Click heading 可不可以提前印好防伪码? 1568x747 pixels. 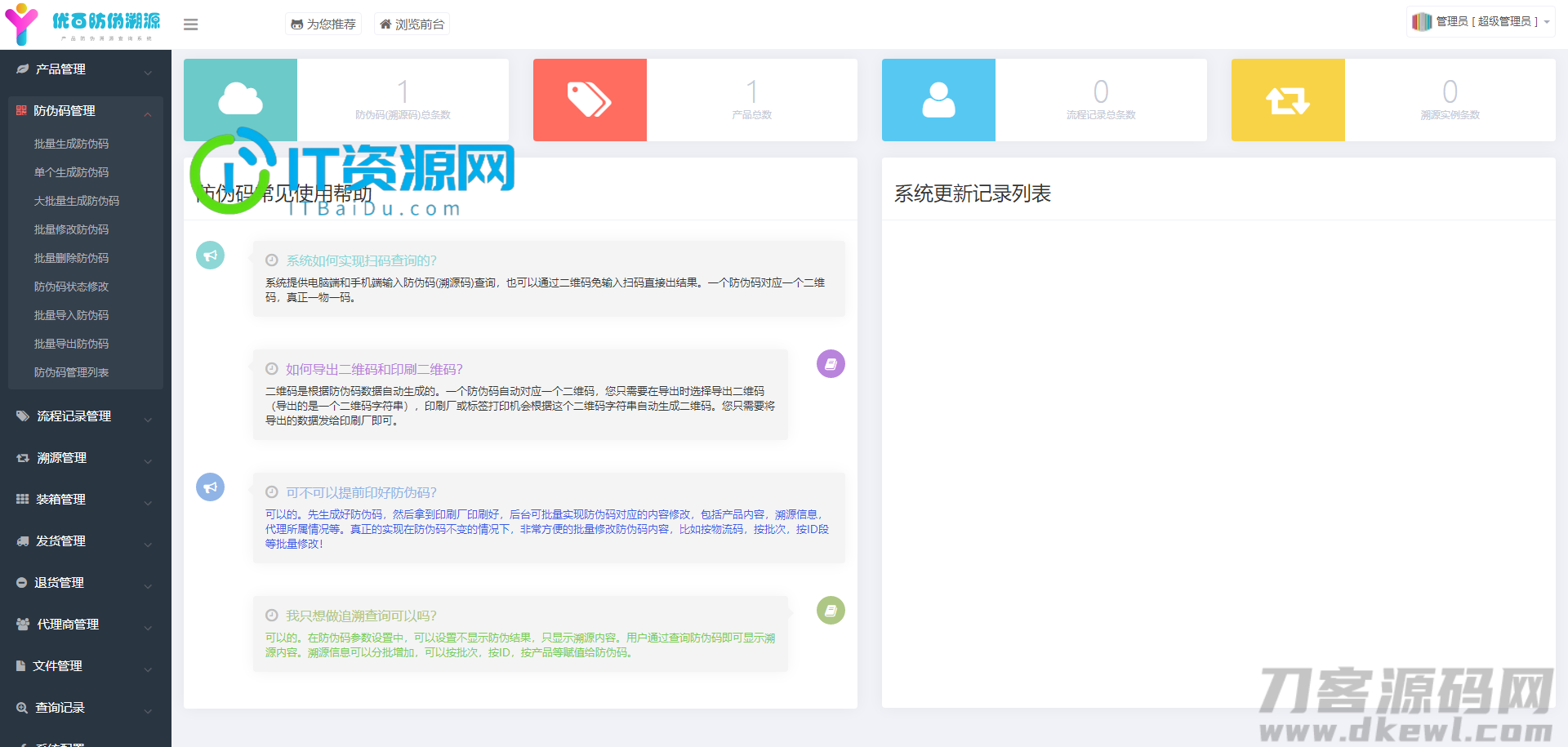[361, 492]
